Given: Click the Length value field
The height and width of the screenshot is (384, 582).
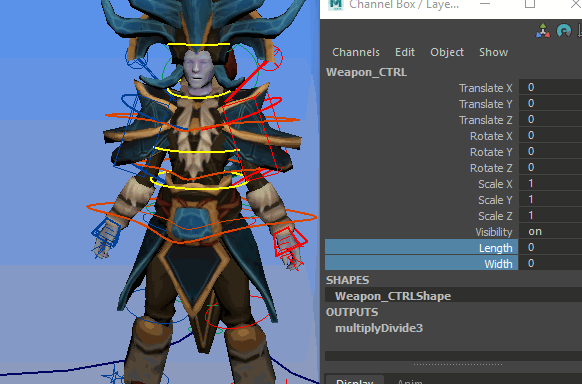Looking at the screenshot, I should 550,247.
